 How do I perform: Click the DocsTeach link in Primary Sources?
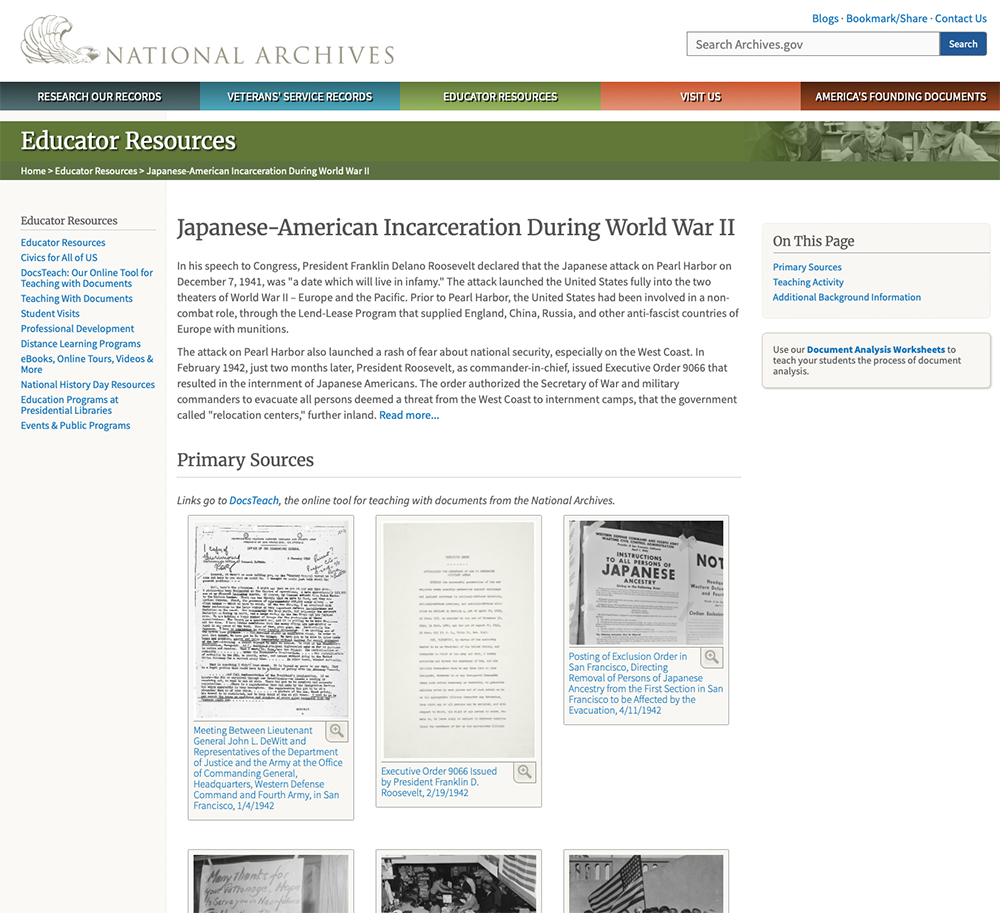(x=254, y=500)
